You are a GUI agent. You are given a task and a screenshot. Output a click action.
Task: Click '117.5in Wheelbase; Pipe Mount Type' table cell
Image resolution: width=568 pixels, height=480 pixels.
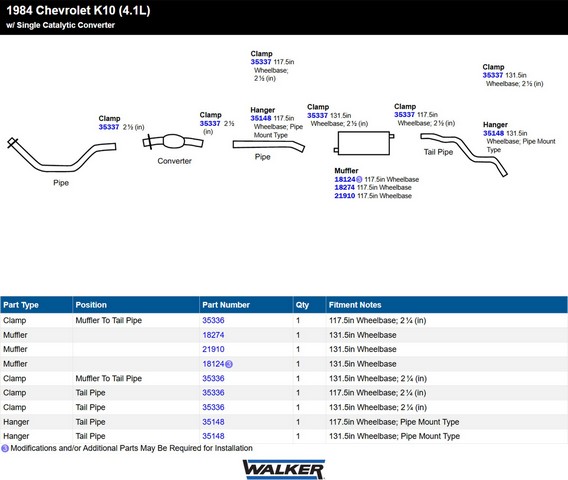coord(394,422)
